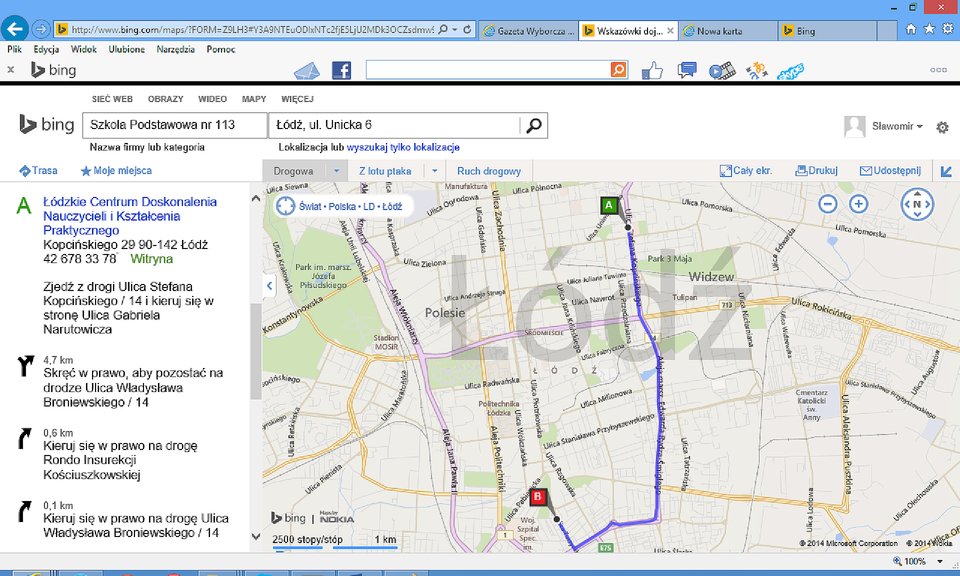960x576 pixels.
Task: Open the browser home page icon
Action: (911, 29)
